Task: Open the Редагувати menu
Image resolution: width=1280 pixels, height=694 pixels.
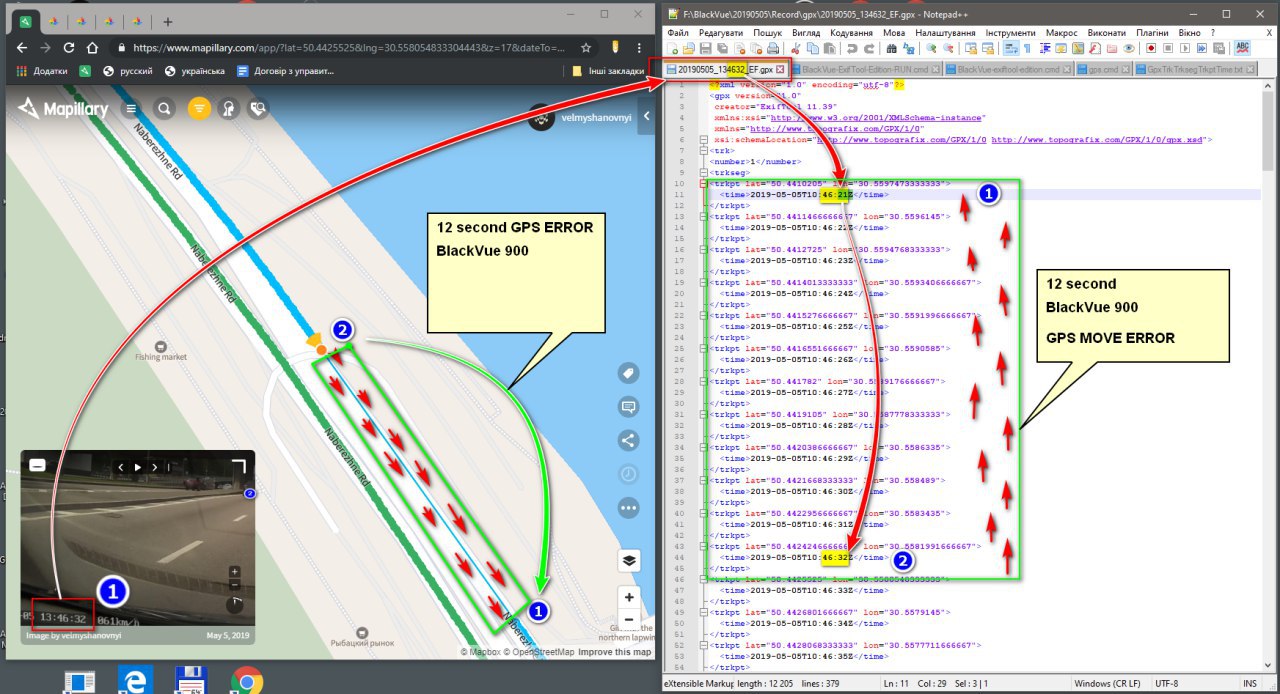Action: (x=720, y=33)
